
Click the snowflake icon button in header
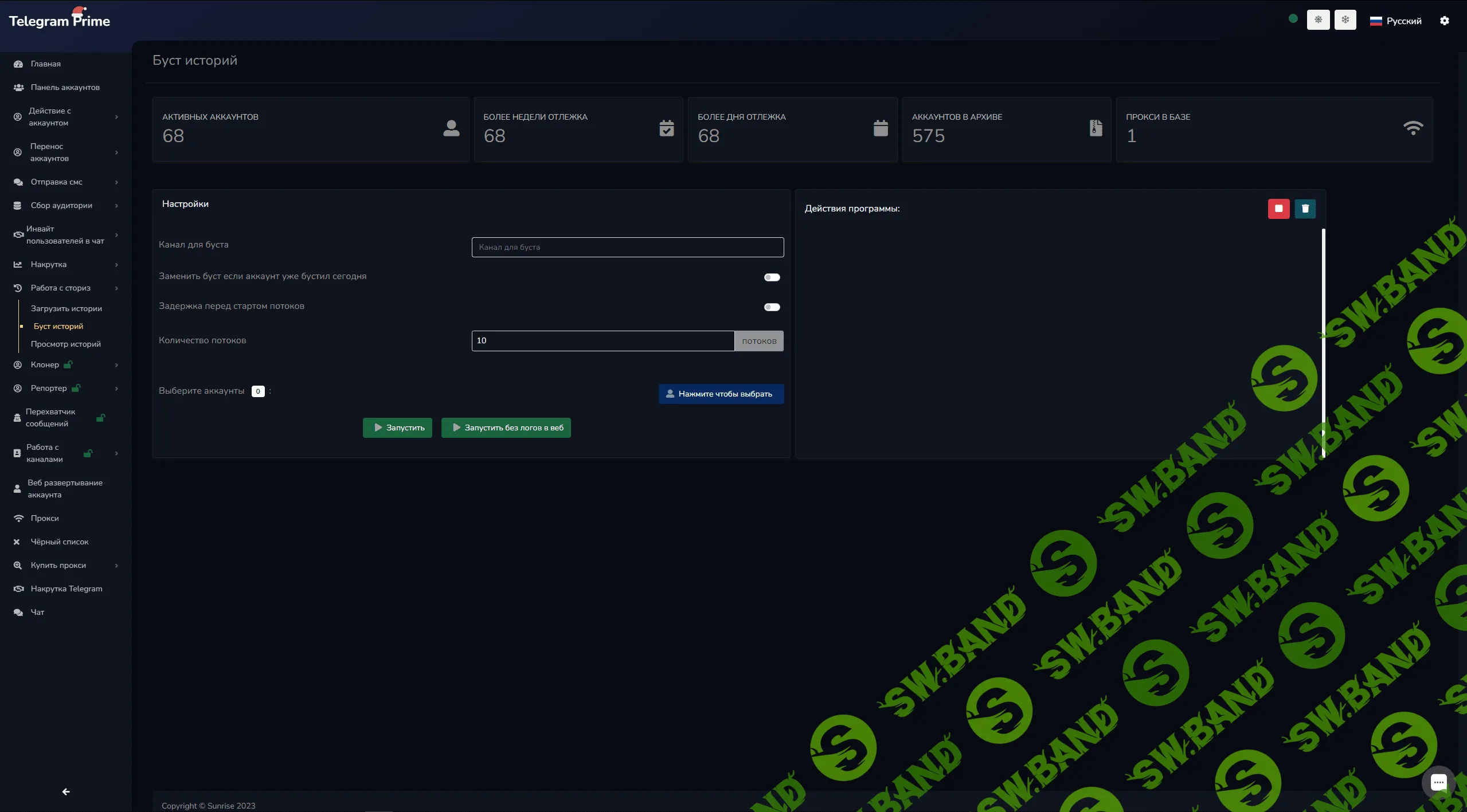click(x=1345, y=20)
